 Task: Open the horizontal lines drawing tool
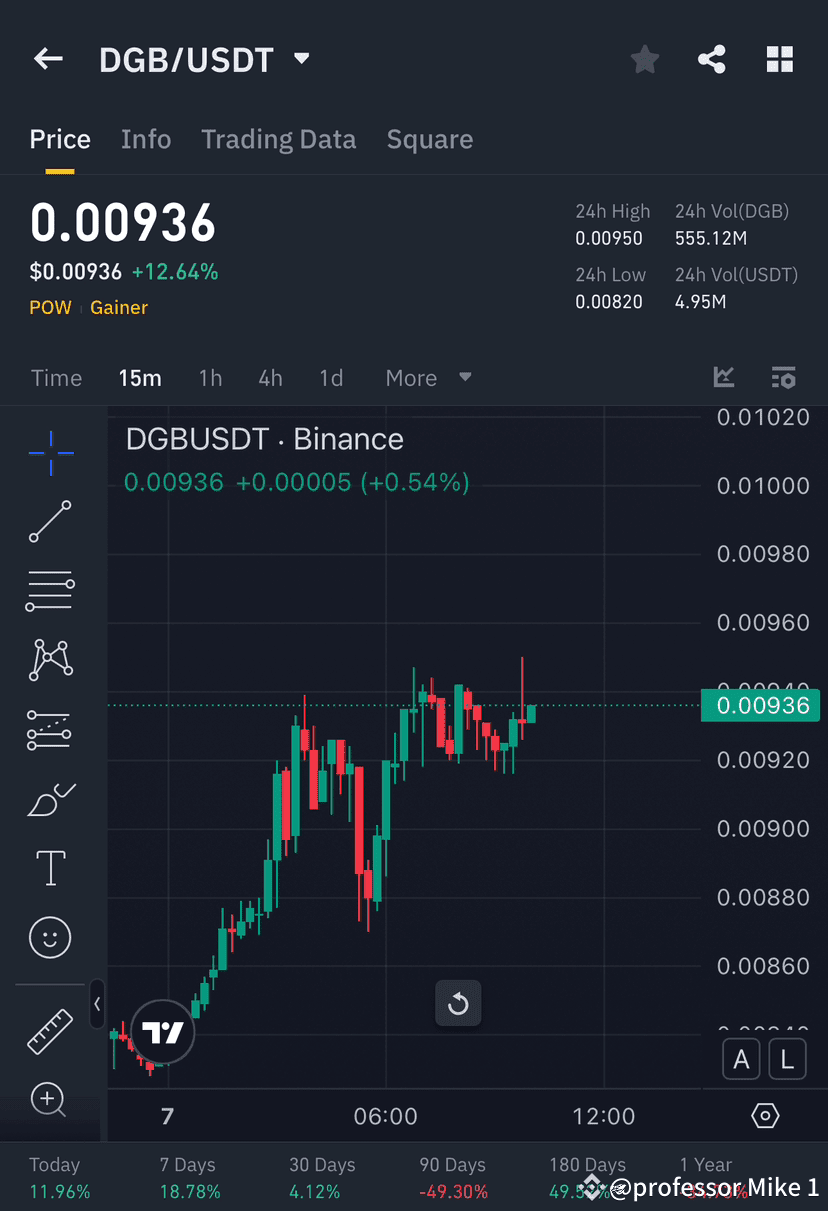pos(50,590)
